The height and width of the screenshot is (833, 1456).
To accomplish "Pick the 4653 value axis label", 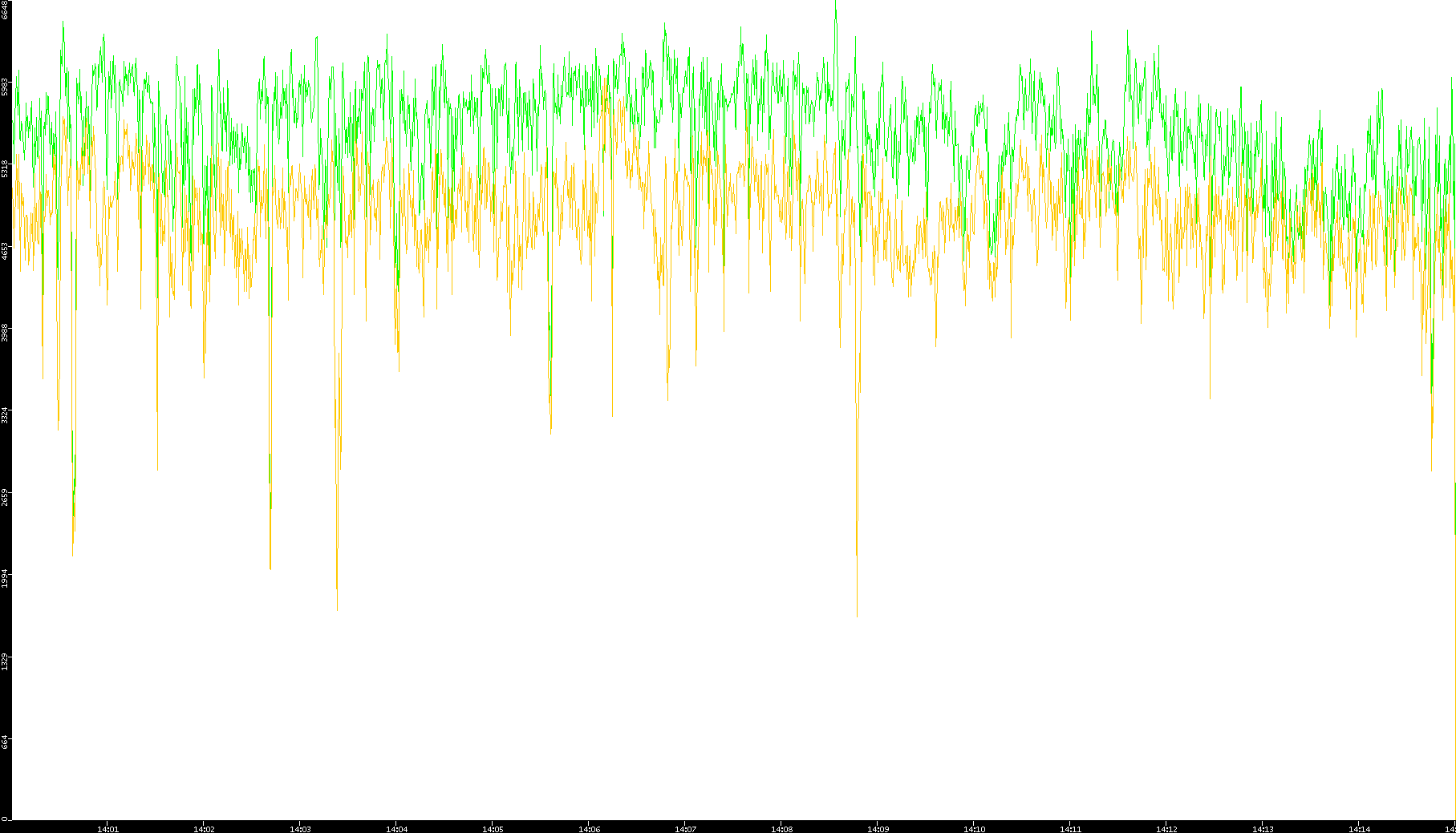I will click(x=5, y=251).
